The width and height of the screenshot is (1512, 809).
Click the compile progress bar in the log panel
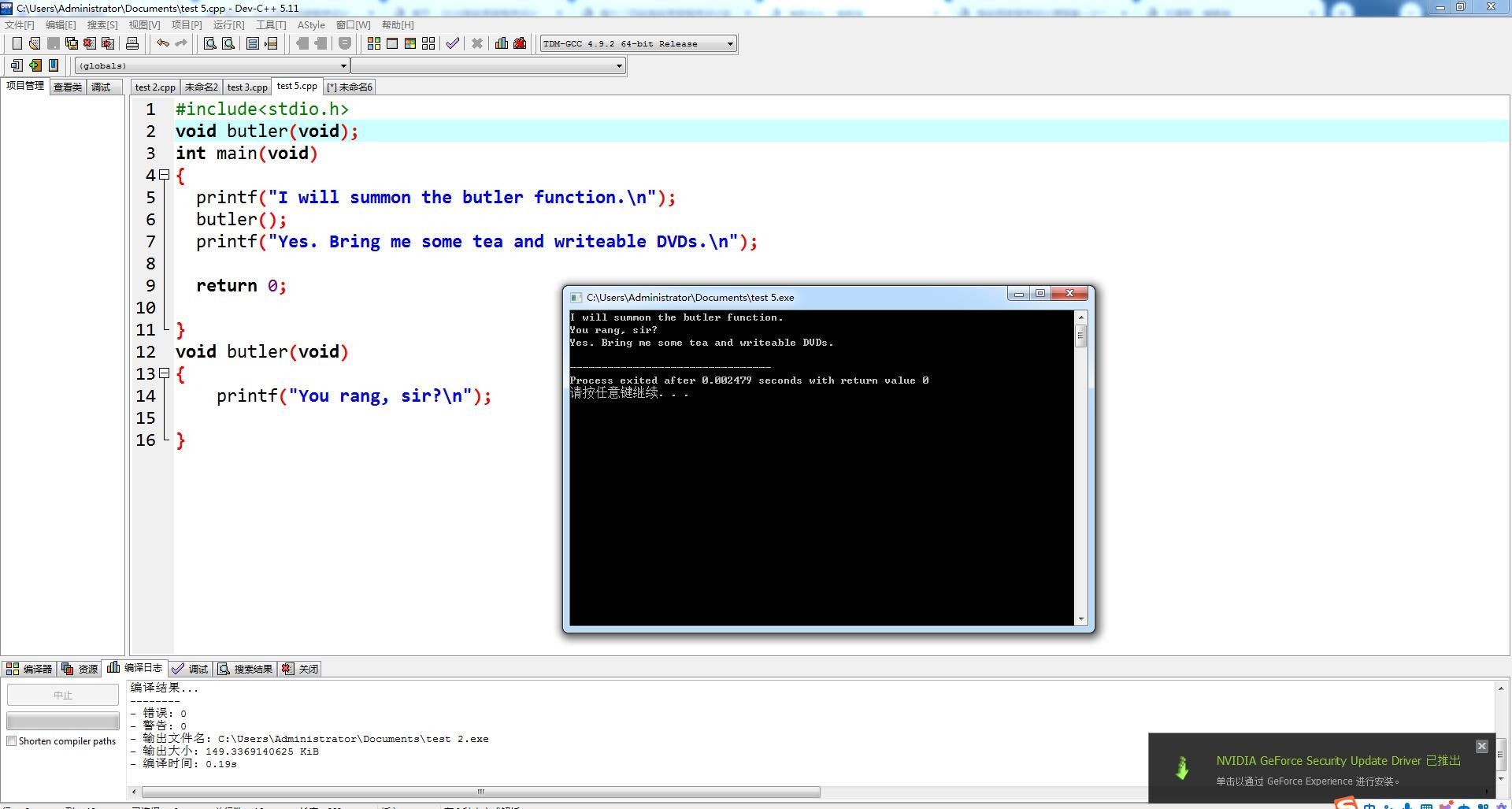(63, 721)
